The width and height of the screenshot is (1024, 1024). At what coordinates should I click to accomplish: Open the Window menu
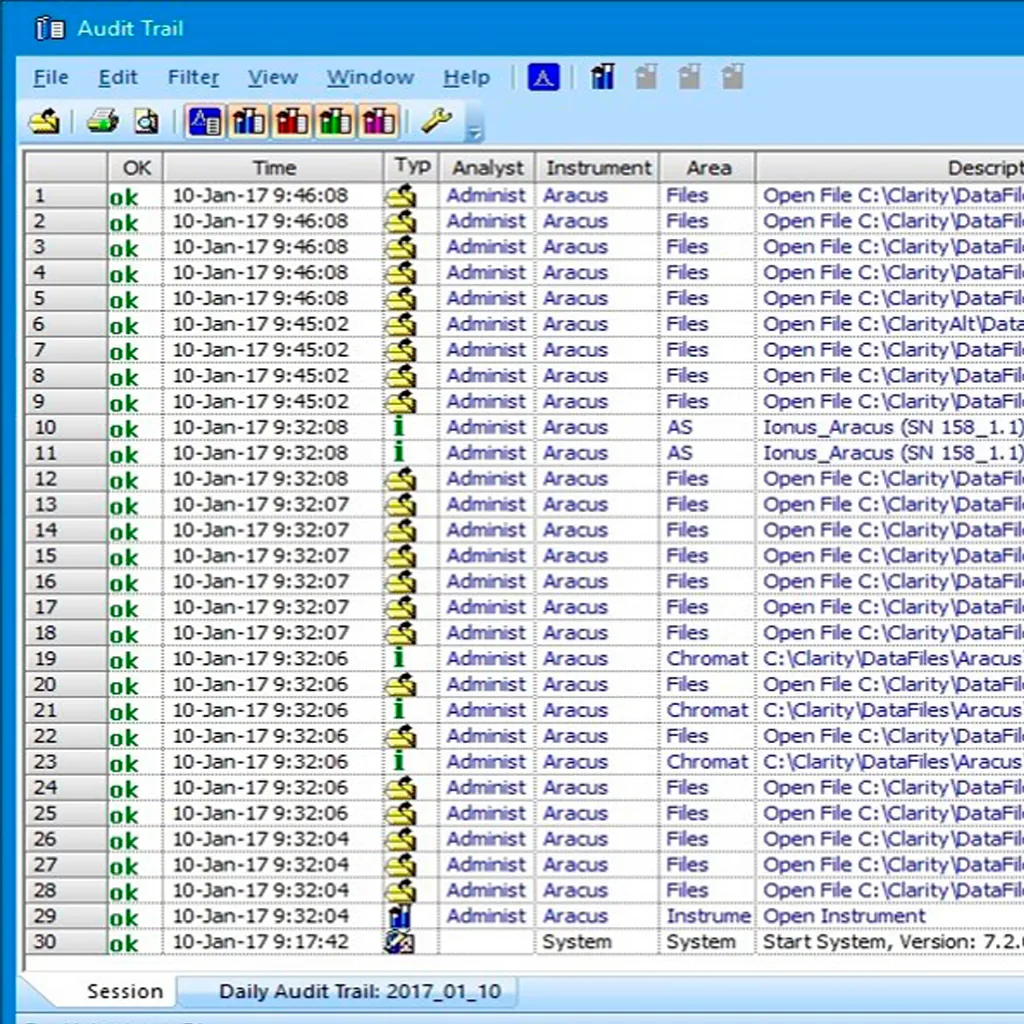pos(370,78)
